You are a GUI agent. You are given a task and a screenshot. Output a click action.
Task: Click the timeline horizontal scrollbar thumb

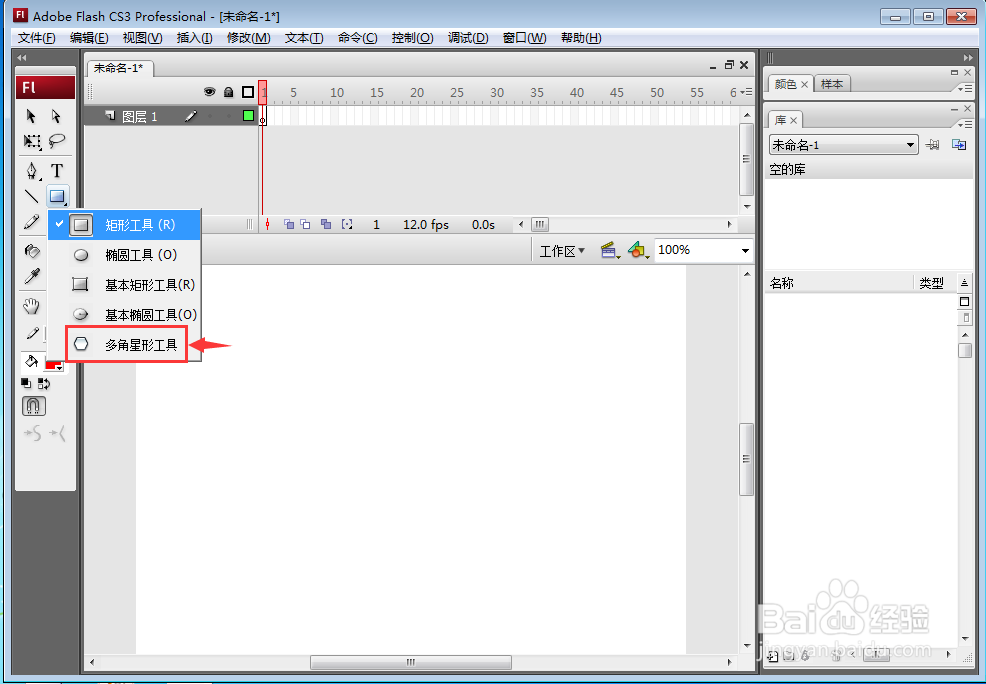point(540,224)
